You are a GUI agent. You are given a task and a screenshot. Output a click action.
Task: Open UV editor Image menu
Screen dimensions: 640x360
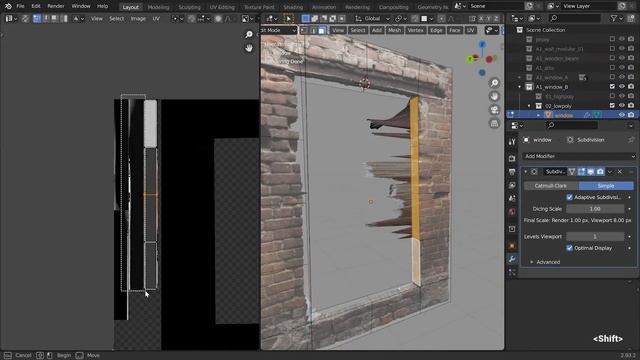point(138,18)
